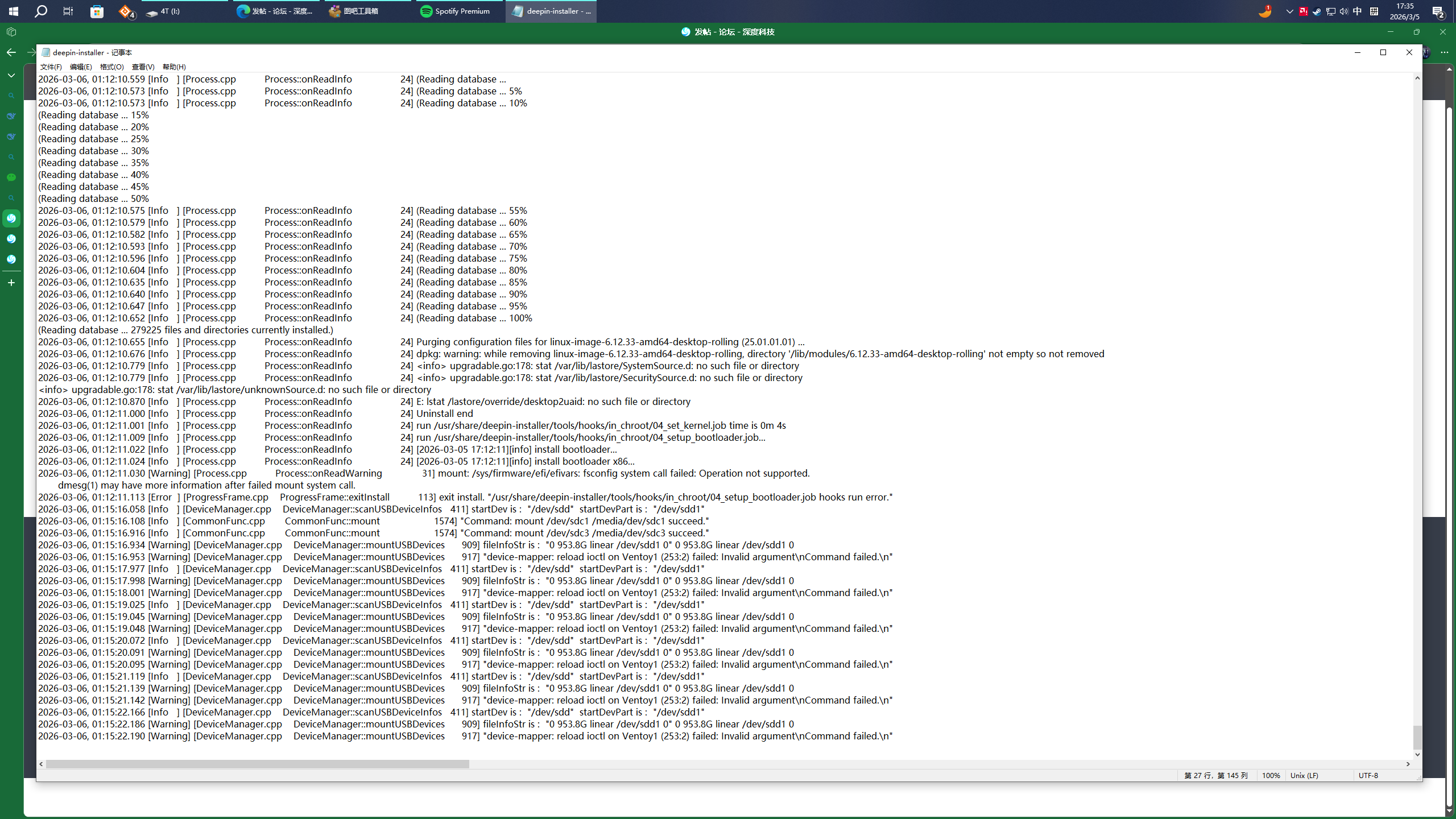Click the Notepad horizontal scrollbar thumb
The image size is (1456, 819).
(x=257, y=764)
